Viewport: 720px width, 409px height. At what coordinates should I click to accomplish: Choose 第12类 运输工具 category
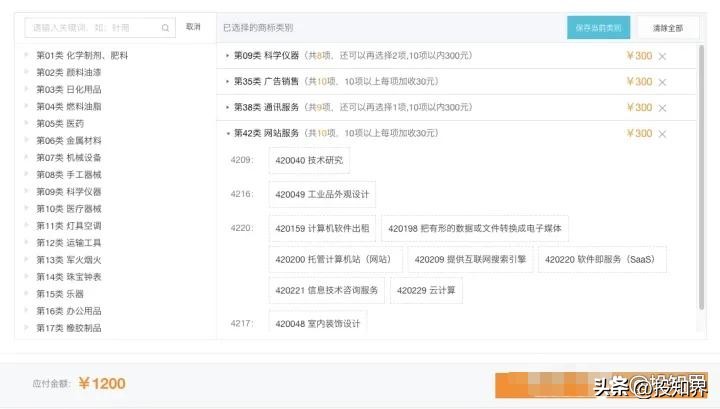[x=68, y=243]
